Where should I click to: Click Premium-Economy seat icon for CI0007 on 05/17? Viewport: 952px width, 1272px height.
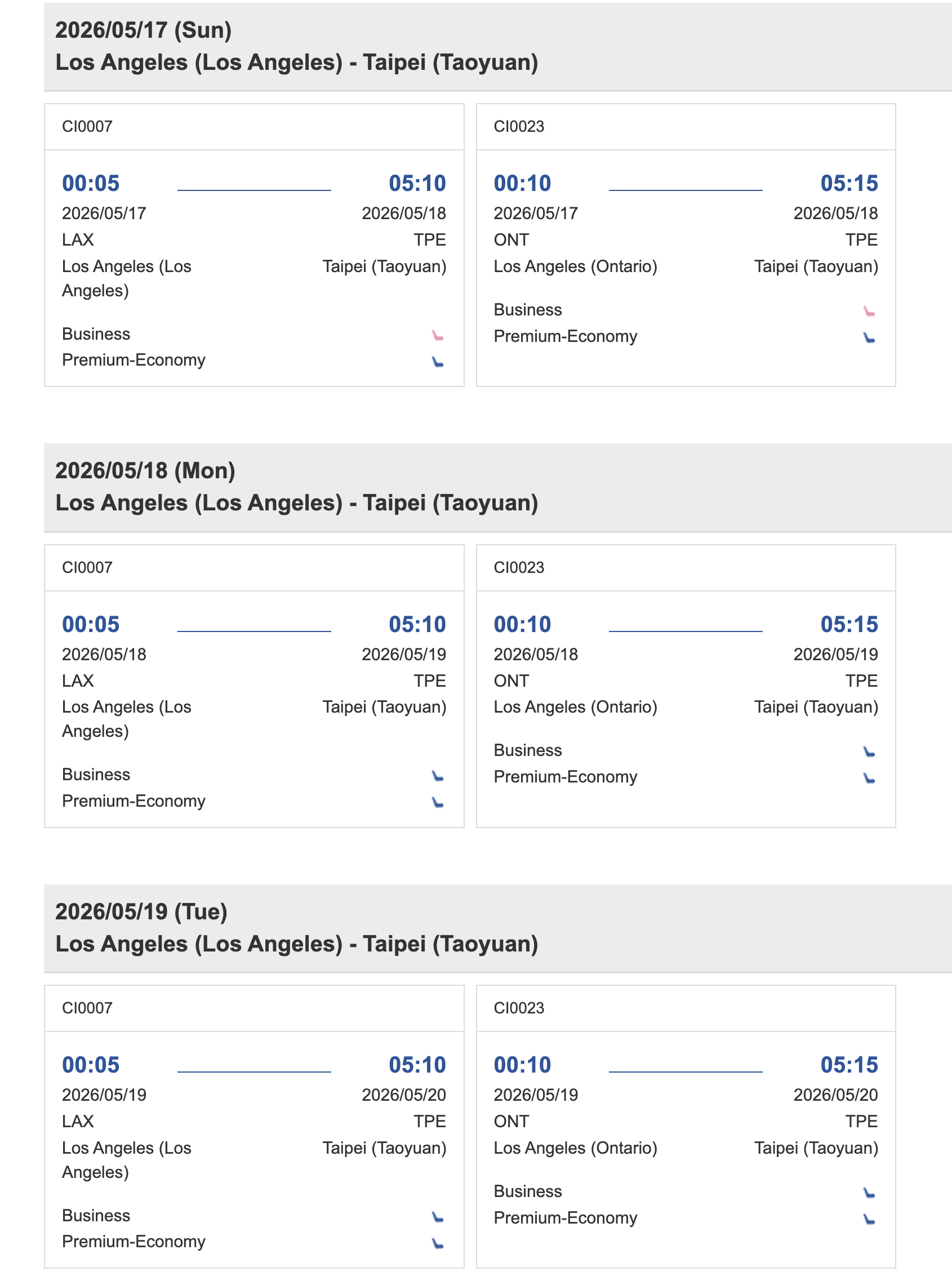click(x=438, y=362)
